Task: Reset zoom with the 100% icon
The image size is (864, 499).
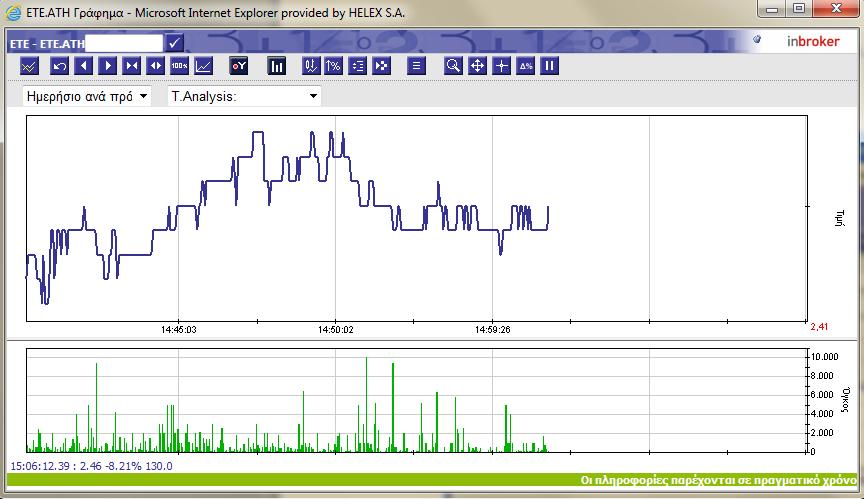Action: coord(179,66)
